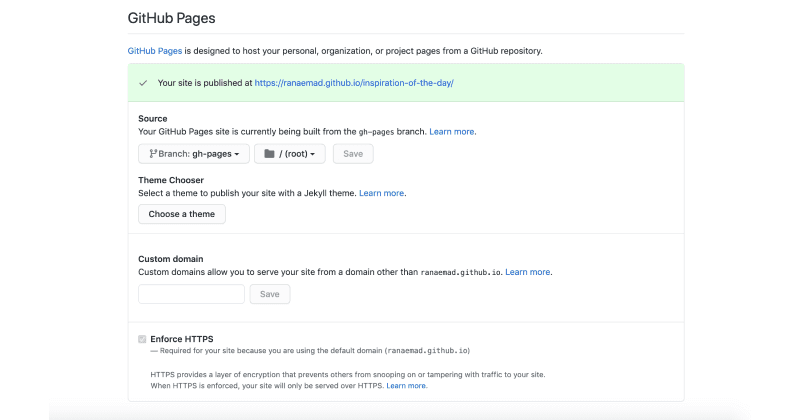The image size is (800, 420).
Task: Open Learn more link about HTTPS enforcement
Action: [x=407, y=385]
